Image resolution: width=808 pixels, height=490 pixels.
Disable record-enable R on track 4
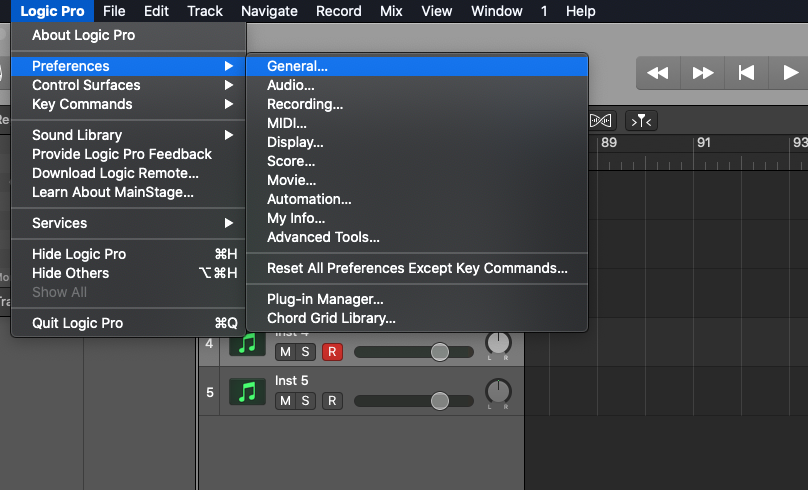click(x=332, y=352)
